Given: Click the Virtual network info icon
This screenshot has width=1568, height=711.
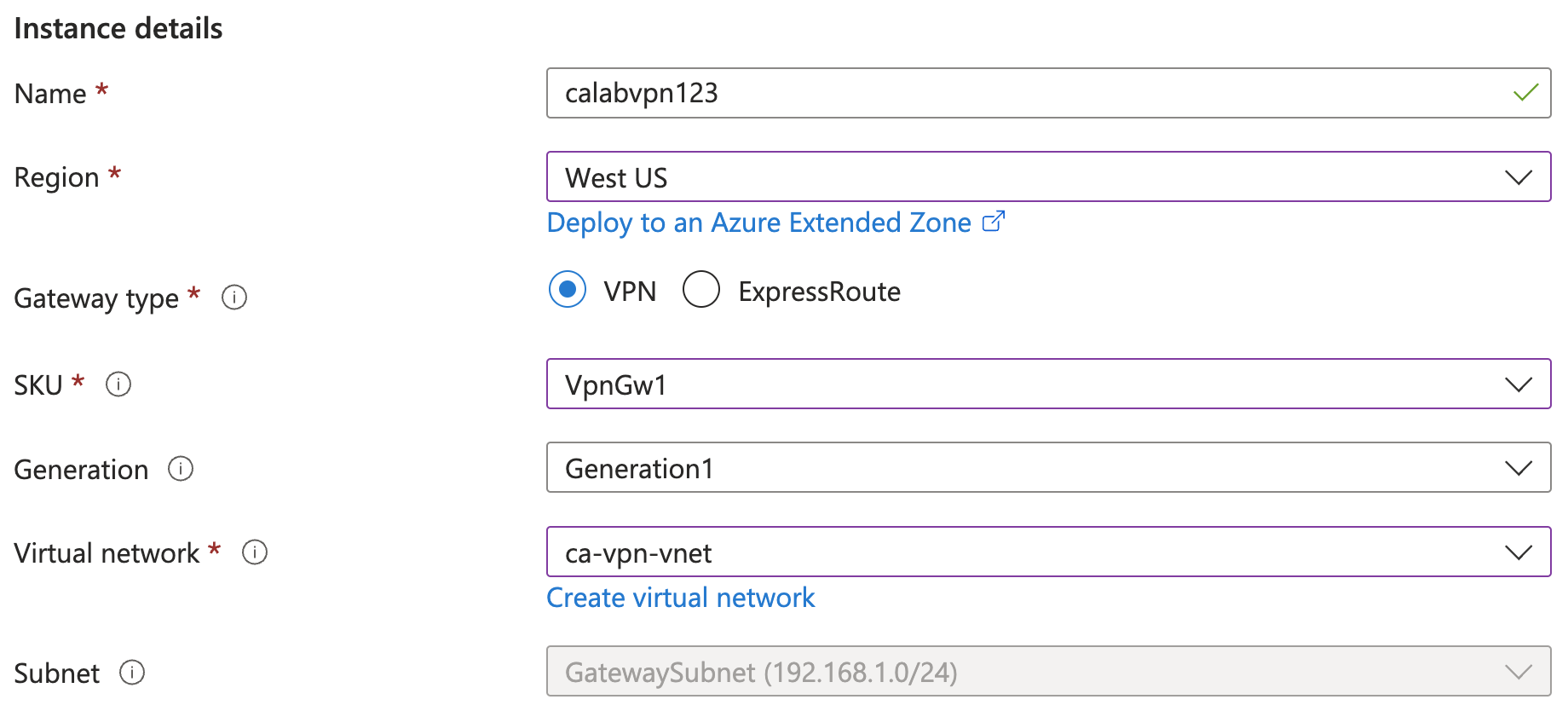Looking at the screenshot, I should [255, 552].
